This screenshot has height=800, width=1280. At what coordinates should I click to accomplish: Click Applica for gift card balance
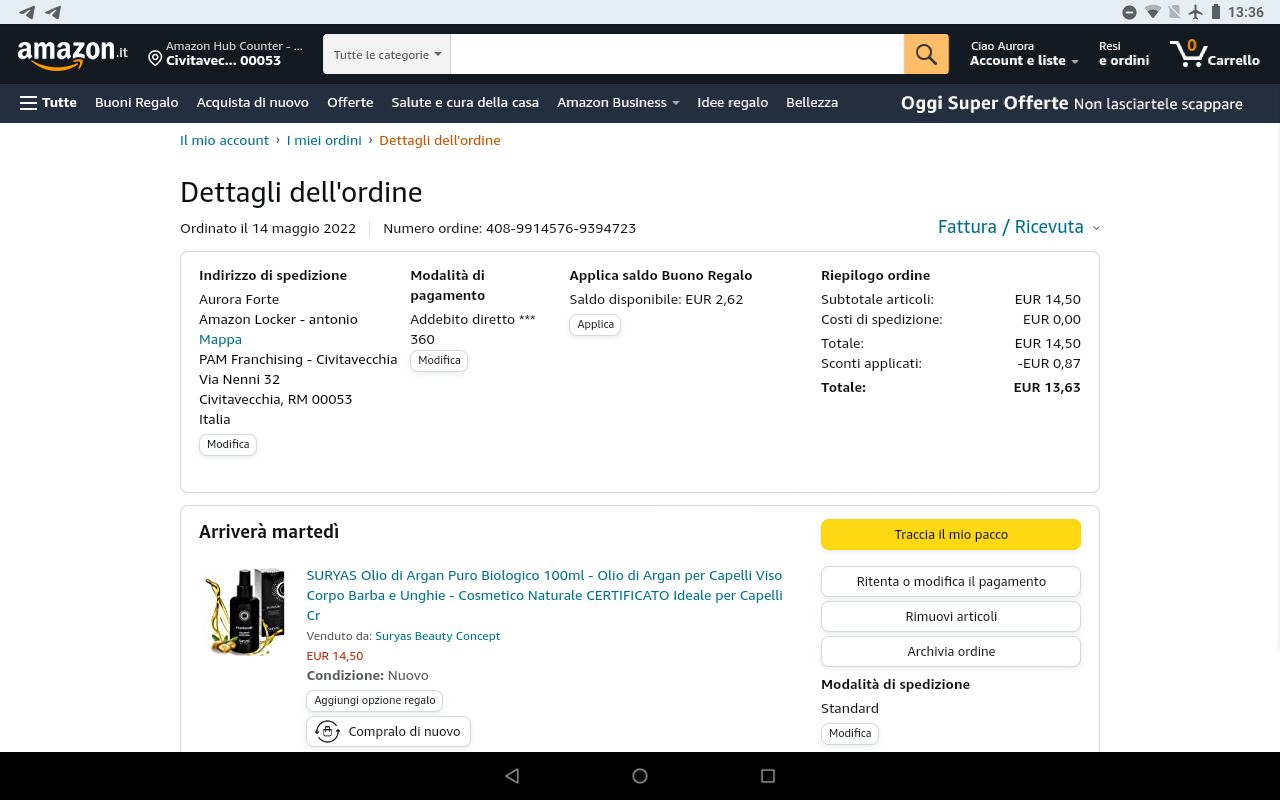click(x=595, y=324)
